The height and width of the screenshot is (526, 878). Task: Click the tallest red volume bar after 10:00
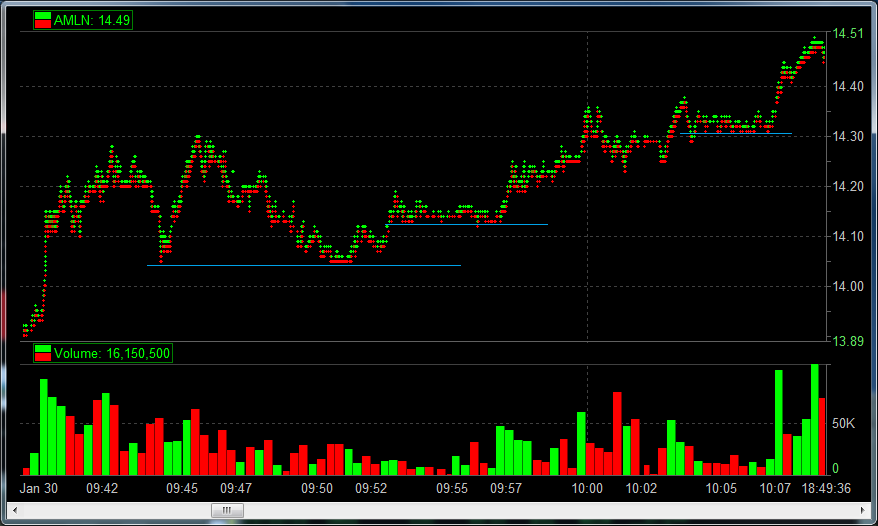click(x=617, y=434)
